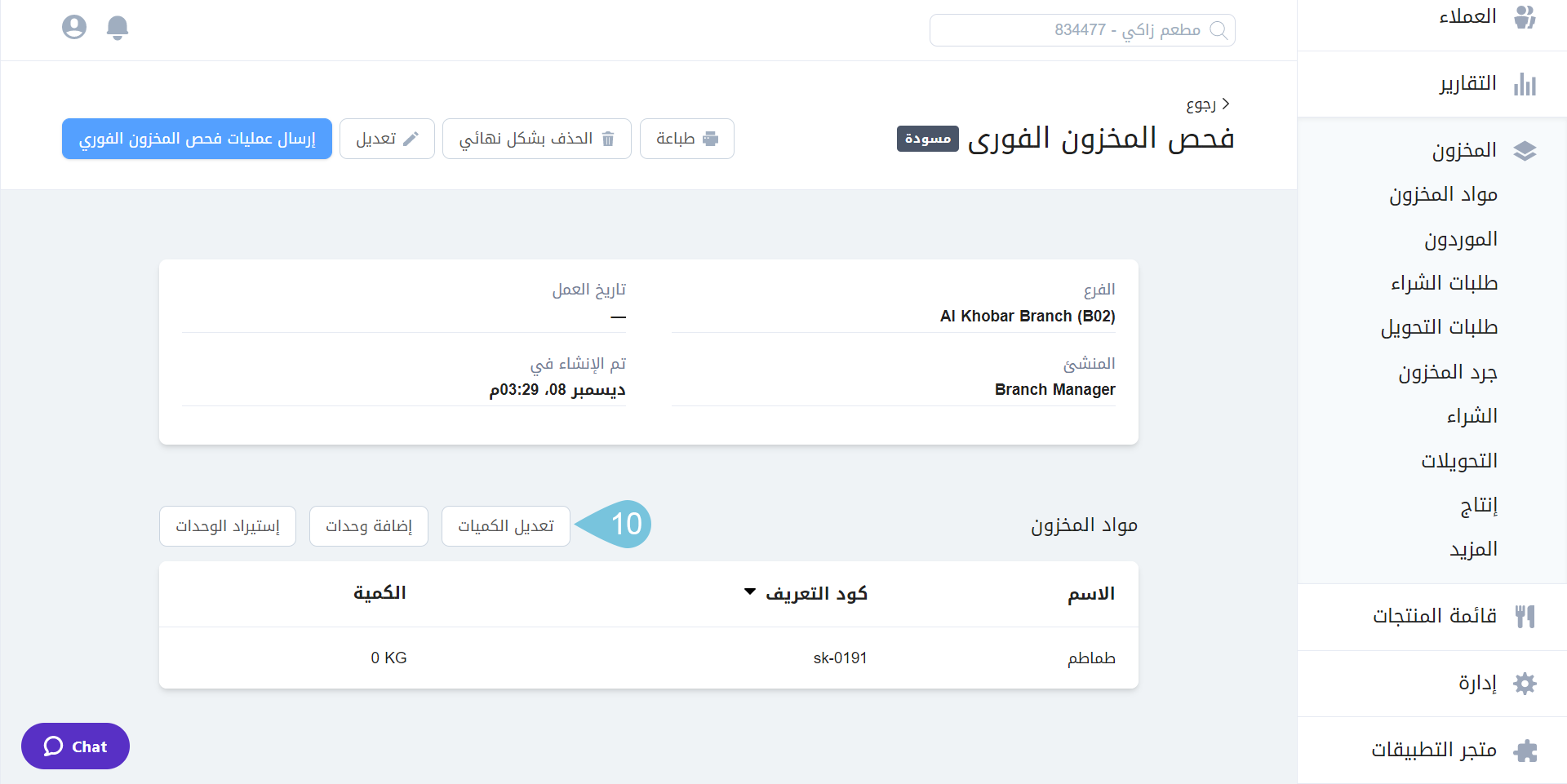Click the inventory (المخزون) layers icon
Screen dimensions: 1567x784
(x=1525, y=151)
